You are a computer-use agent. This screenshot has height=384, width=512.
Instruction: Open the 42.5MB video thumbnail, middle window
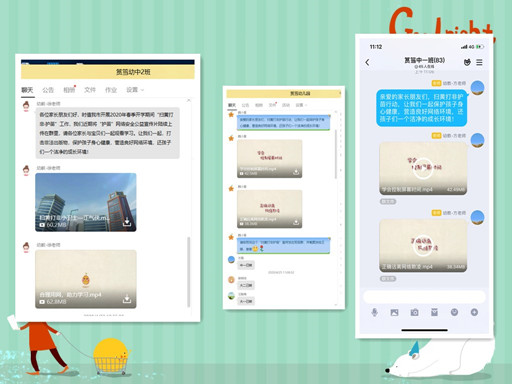point(270,159)
